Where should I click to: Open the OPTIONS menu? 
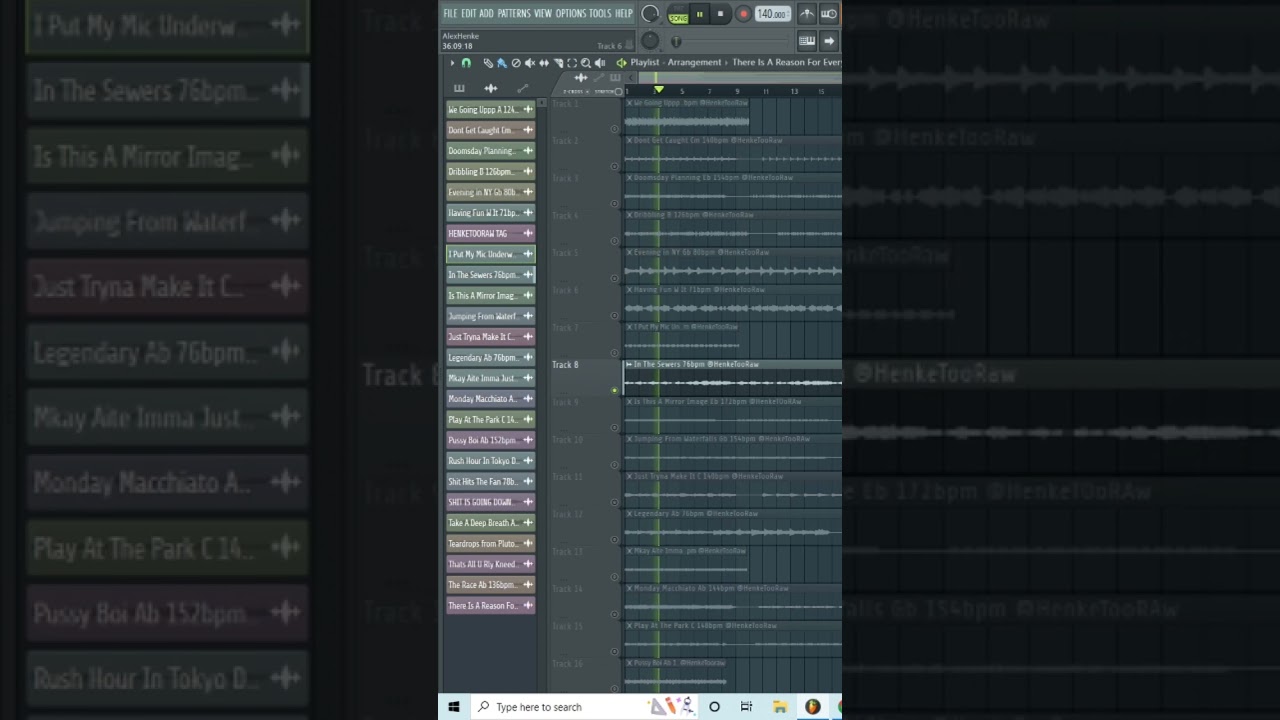click(571, 13)
